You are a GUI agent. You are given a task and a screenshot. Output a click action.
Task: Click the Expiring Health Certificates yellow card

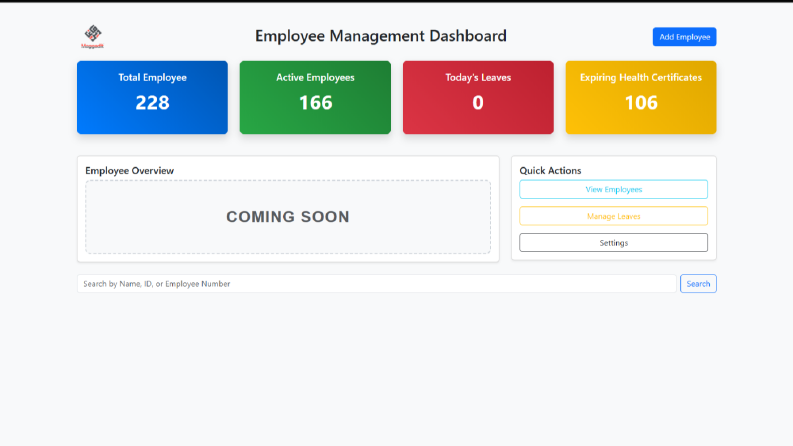click(641, 98)
